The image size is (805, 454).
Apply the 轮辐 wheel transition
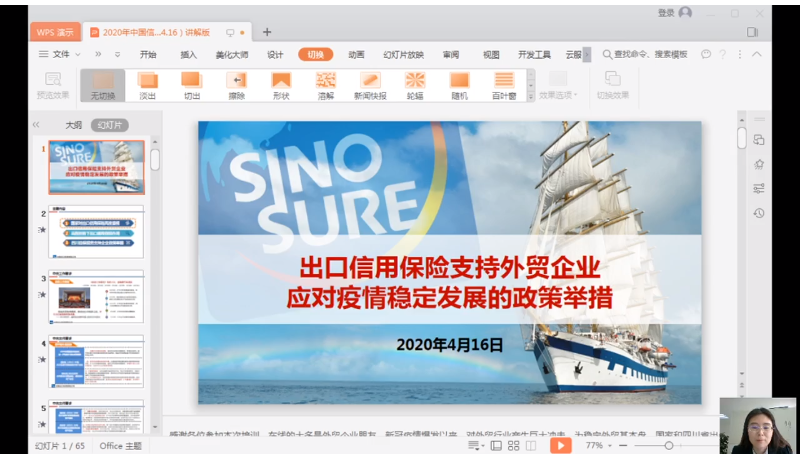click(x=415, y=85)
